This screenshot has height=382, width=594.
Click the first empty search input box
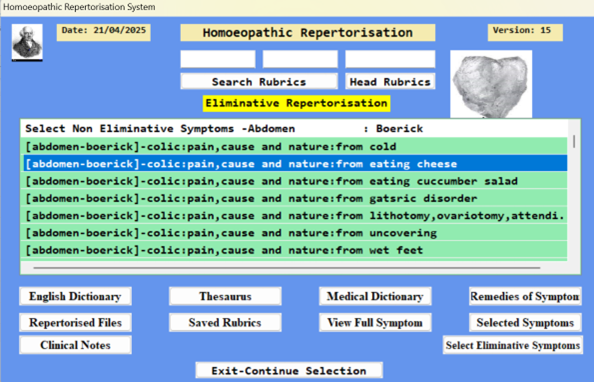[x=218, y=59]
